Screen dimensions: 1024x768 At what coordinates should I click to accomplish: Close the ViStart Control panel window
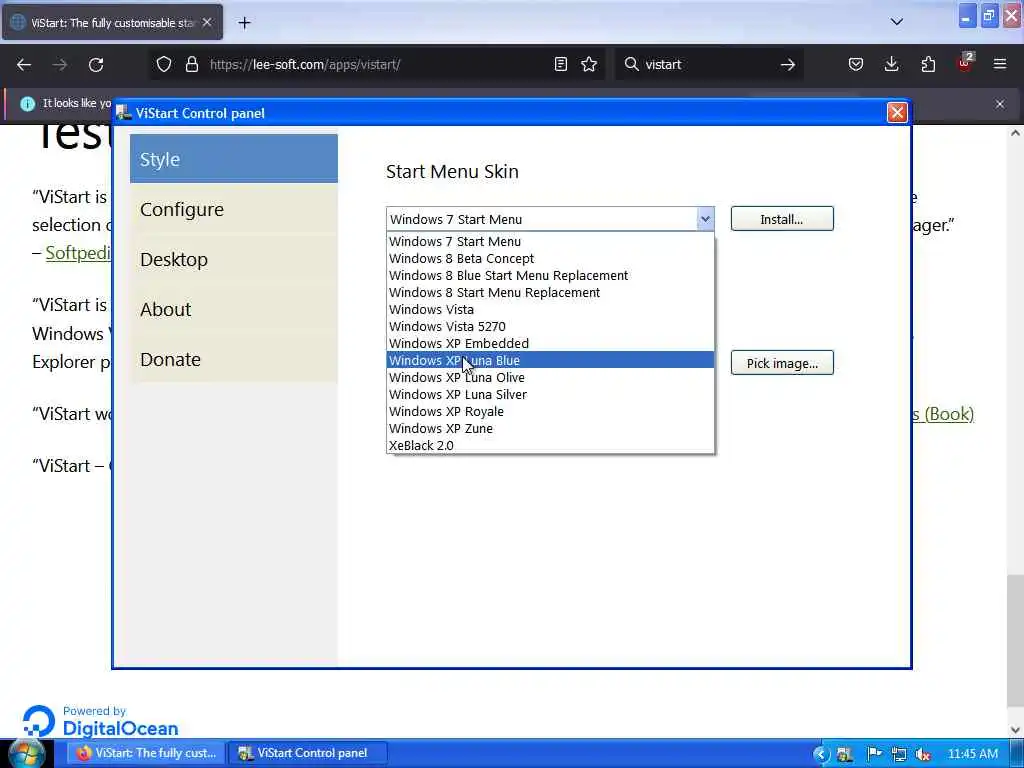point(897,112)
